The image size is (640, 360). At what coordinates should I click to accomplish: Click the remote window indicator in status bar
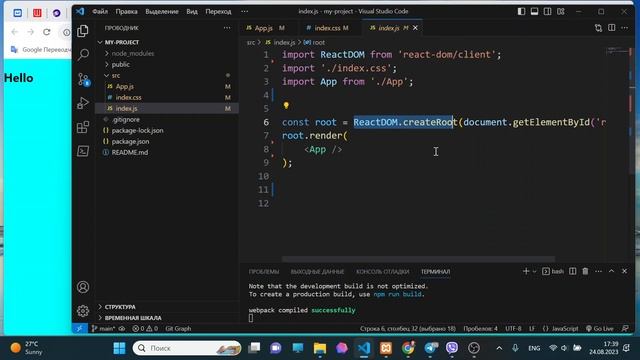(80, 328)
